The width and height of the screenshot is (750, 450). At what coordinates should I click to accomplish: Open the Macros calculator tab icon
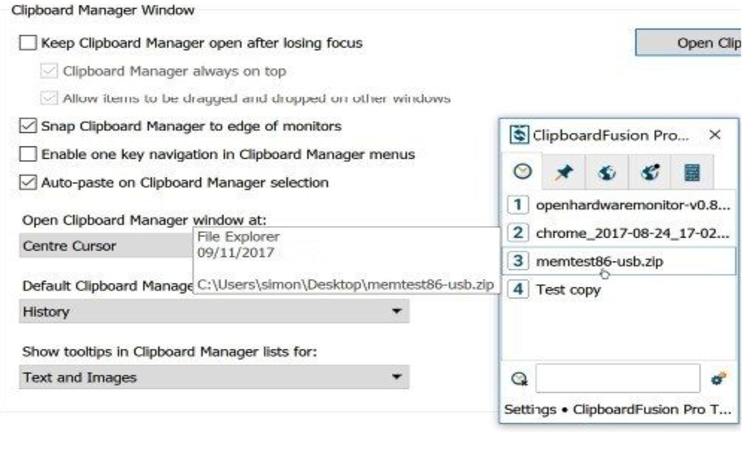click(692, 171)
